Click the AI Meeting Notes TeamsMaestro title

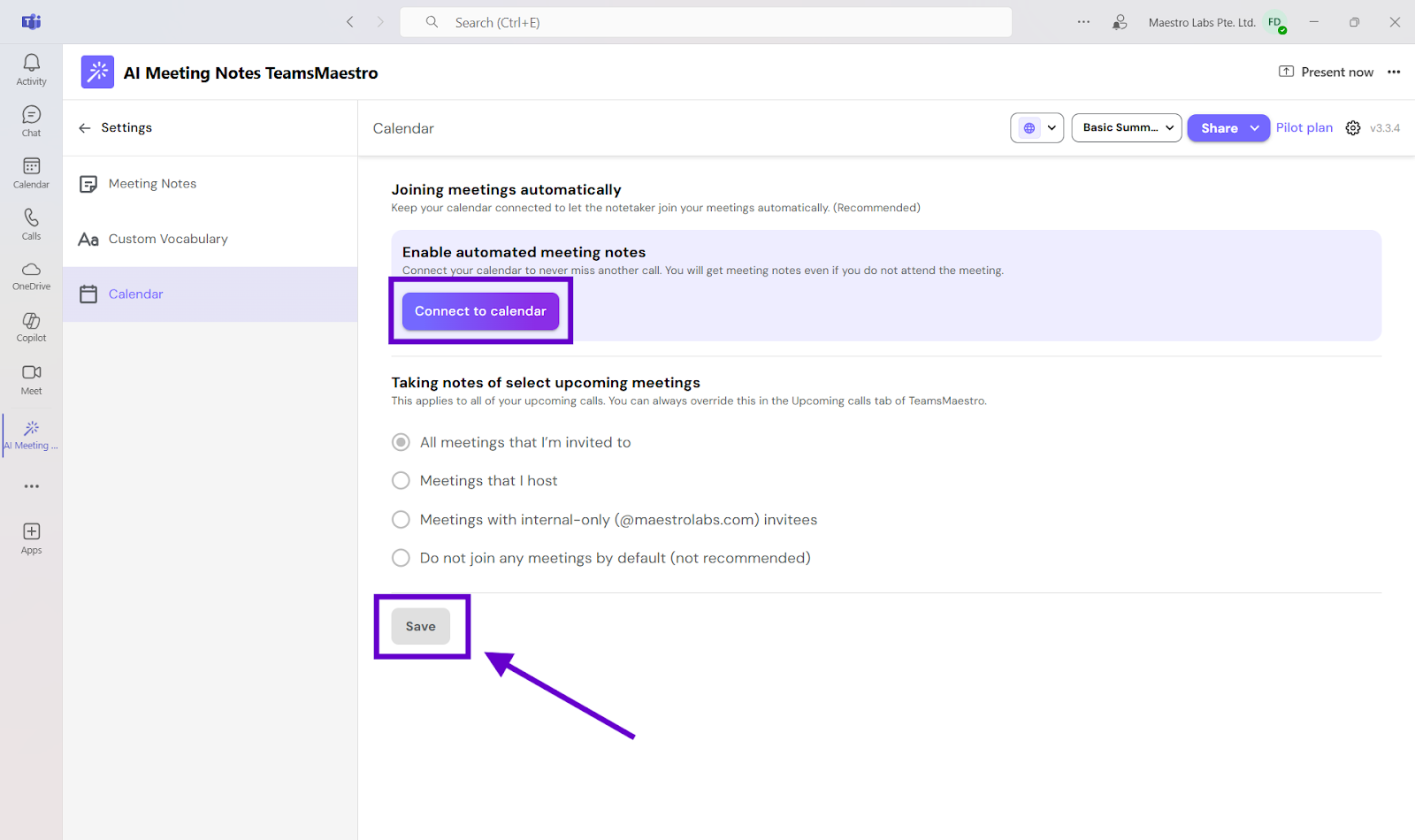click(x=250, y=73)
